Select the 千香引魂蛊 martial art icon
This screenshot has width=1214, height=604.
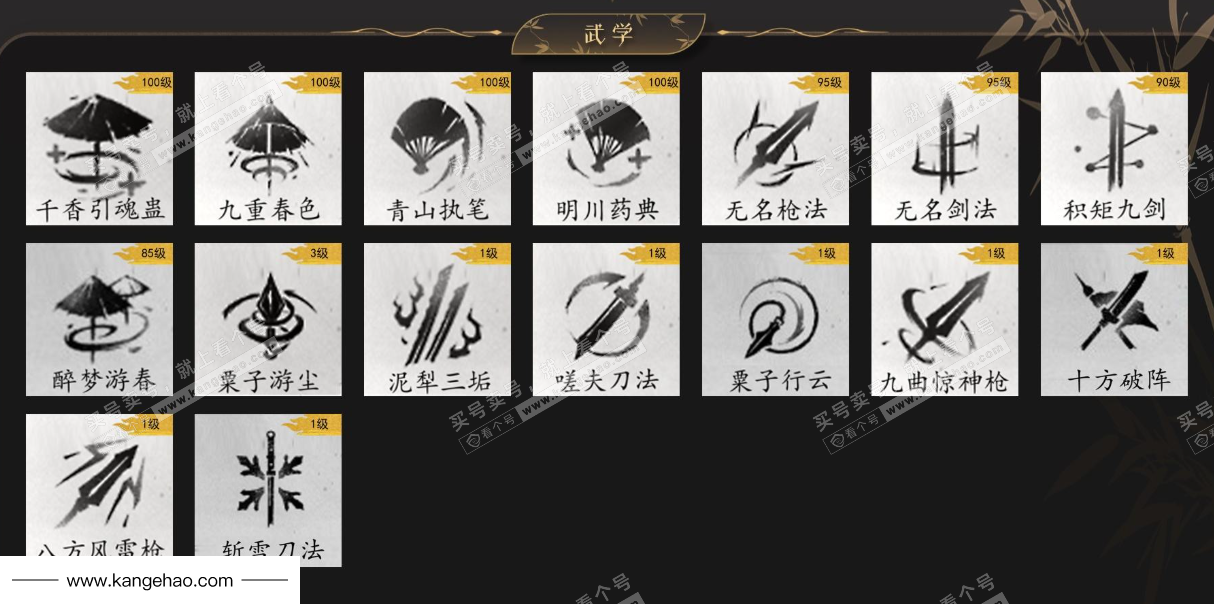click(99, 149)
